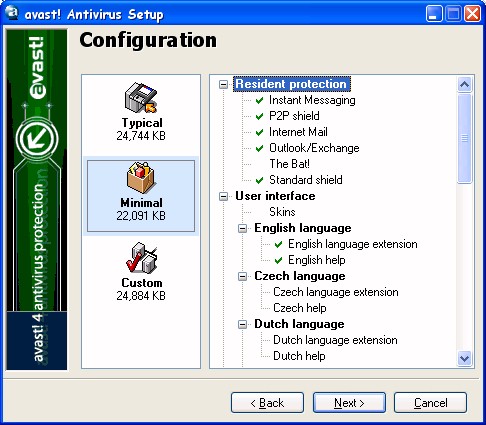Image resolution: width=486 pixels, height=425 pixels.
Task: Select the Typical installation icon
Action: 141,97
